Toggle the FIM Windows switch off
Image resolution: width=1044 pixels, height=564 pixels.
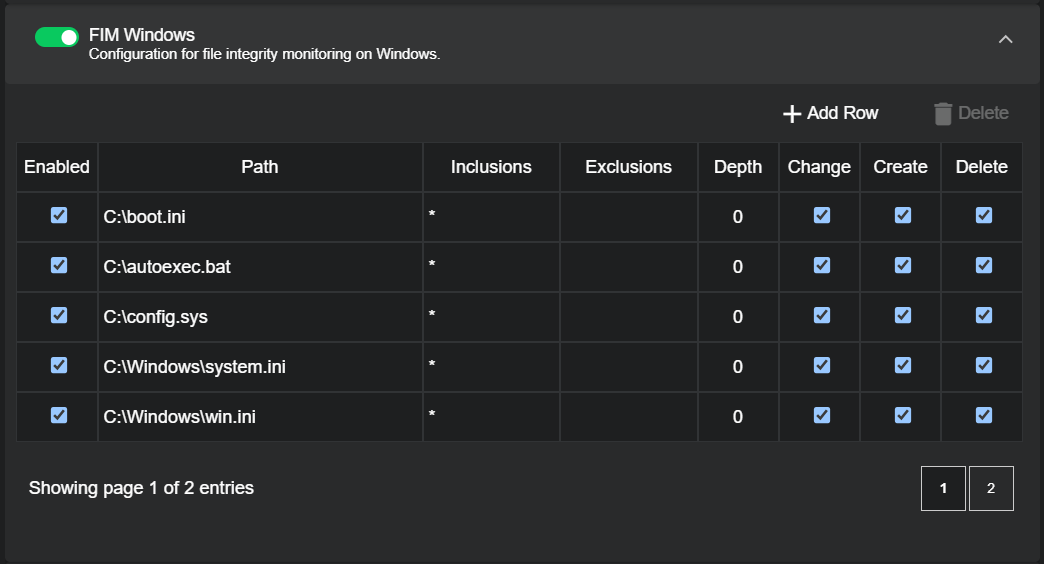[x=57, y=37]
